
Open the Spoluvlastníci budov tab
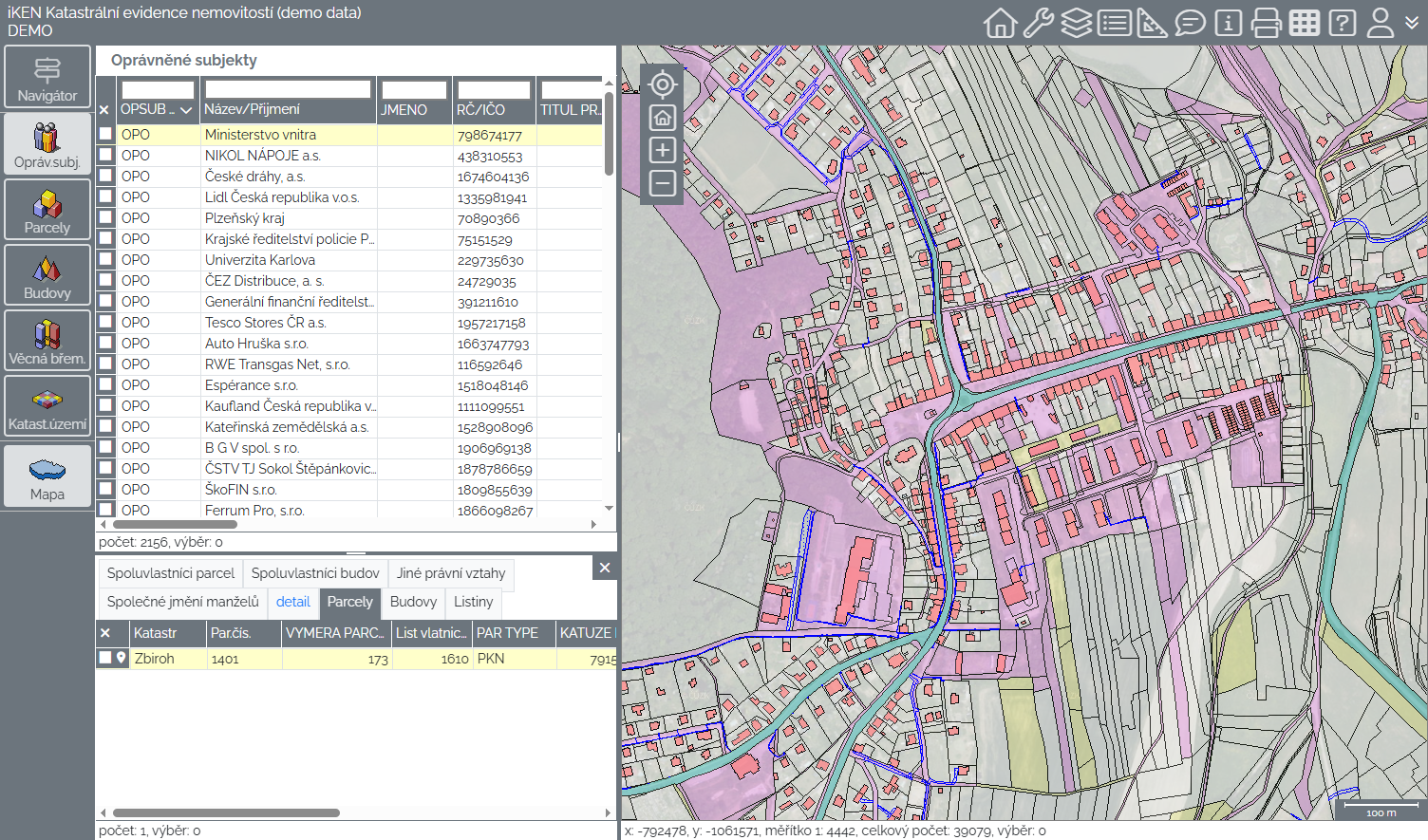(315, 573)
